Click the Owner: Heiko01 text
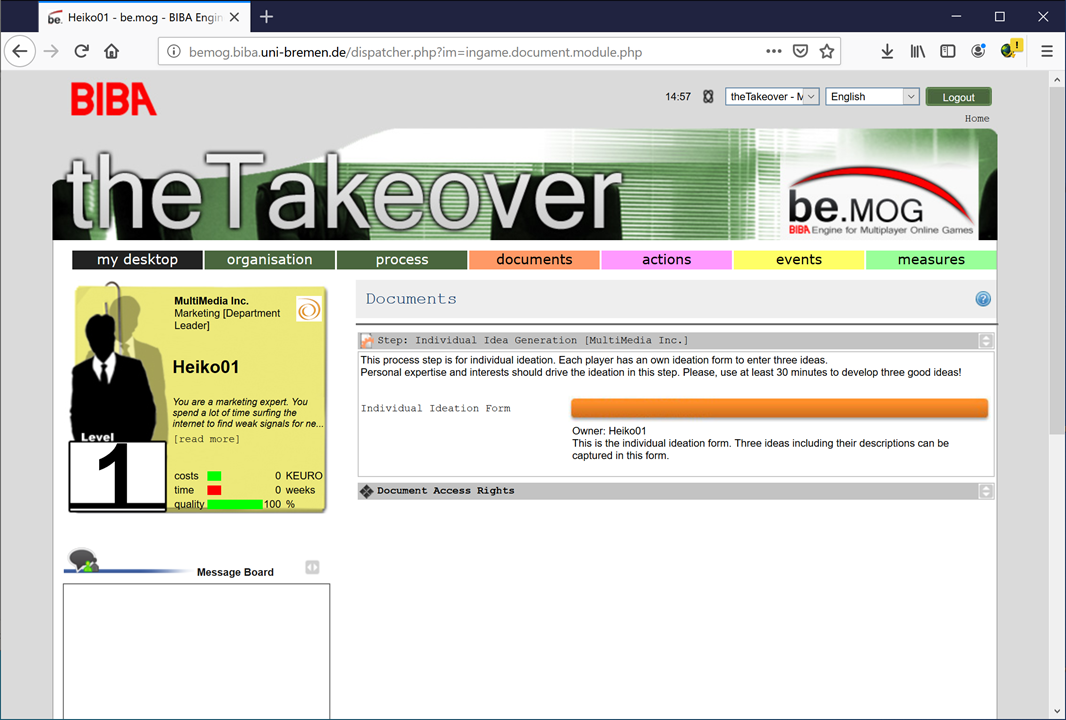This screenshot has width=1066, height=720. point(609,431)
